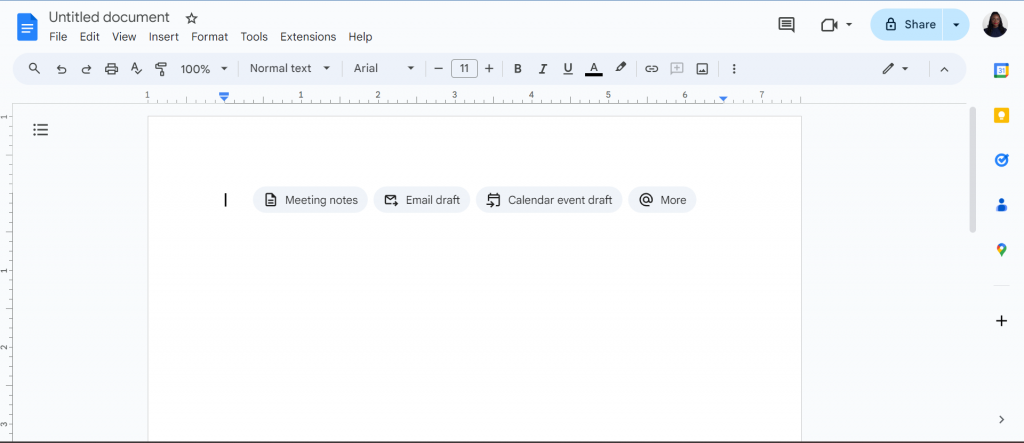
Task: Expand the 100% zoom dropdown
Action: (x=204, y=69)
